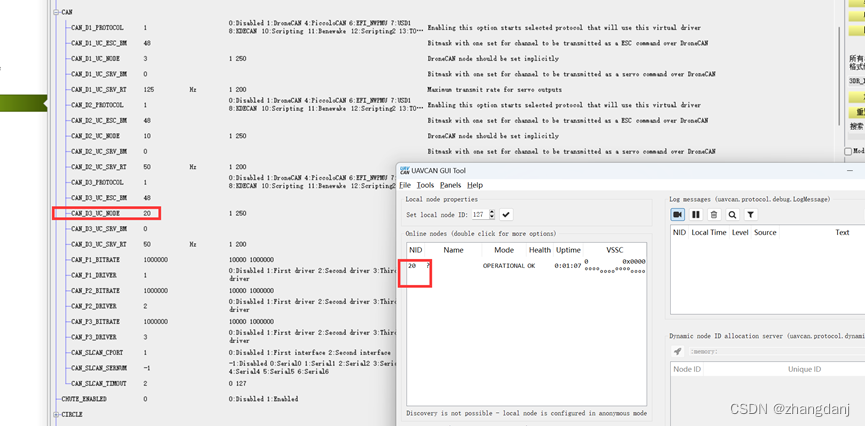Click OPERATIONAL mode cell of node 20

click(504, 265)
